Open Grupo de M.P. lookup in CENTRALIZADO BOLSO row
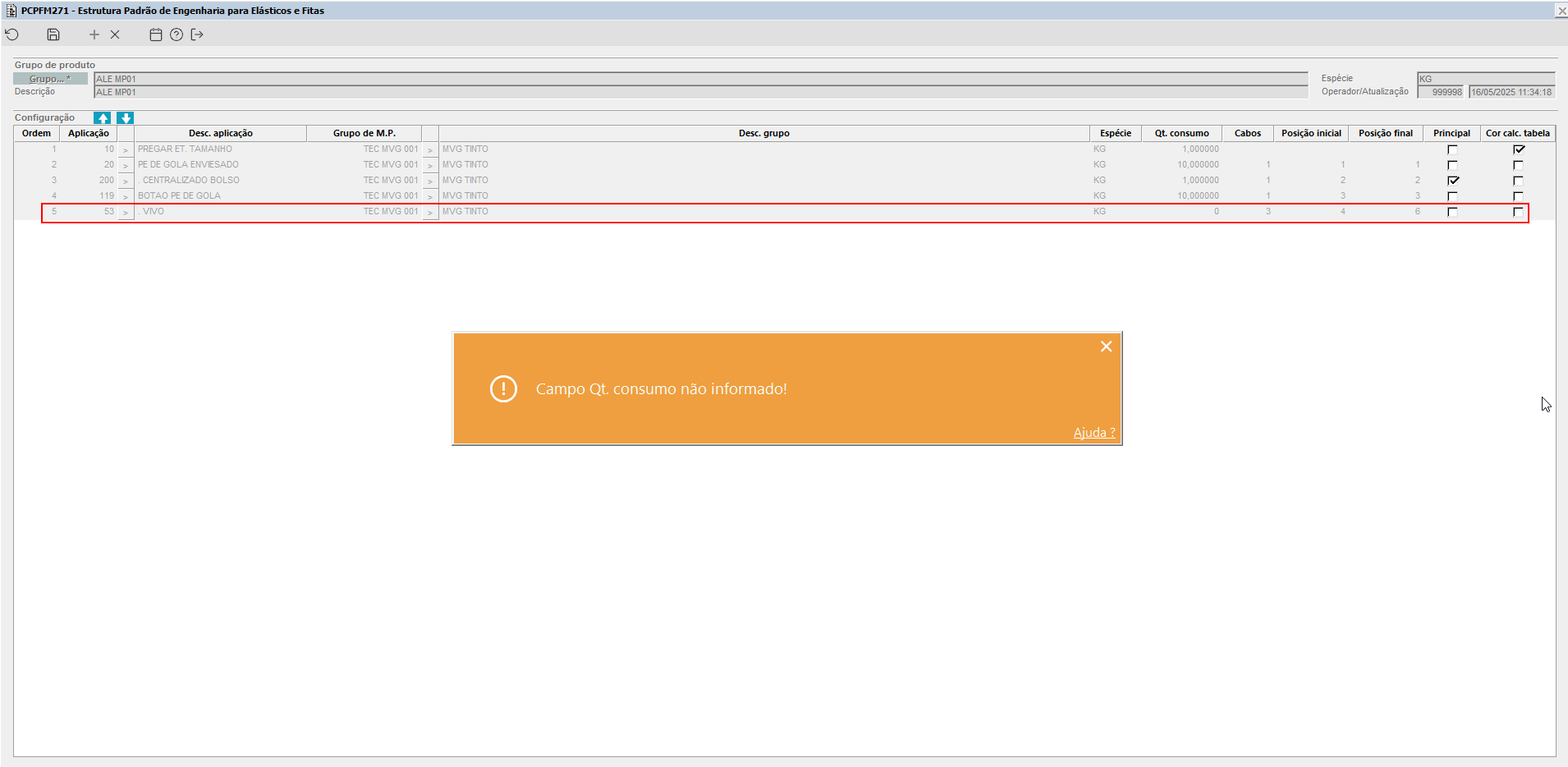This screenshot has height=767, width=1568. point(430,181)
